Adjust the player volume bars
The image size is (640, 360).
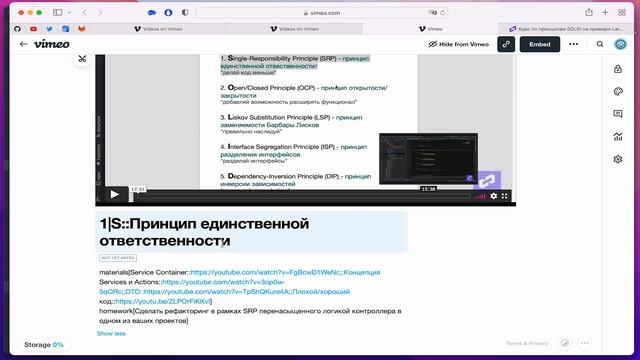coord(480,196)
